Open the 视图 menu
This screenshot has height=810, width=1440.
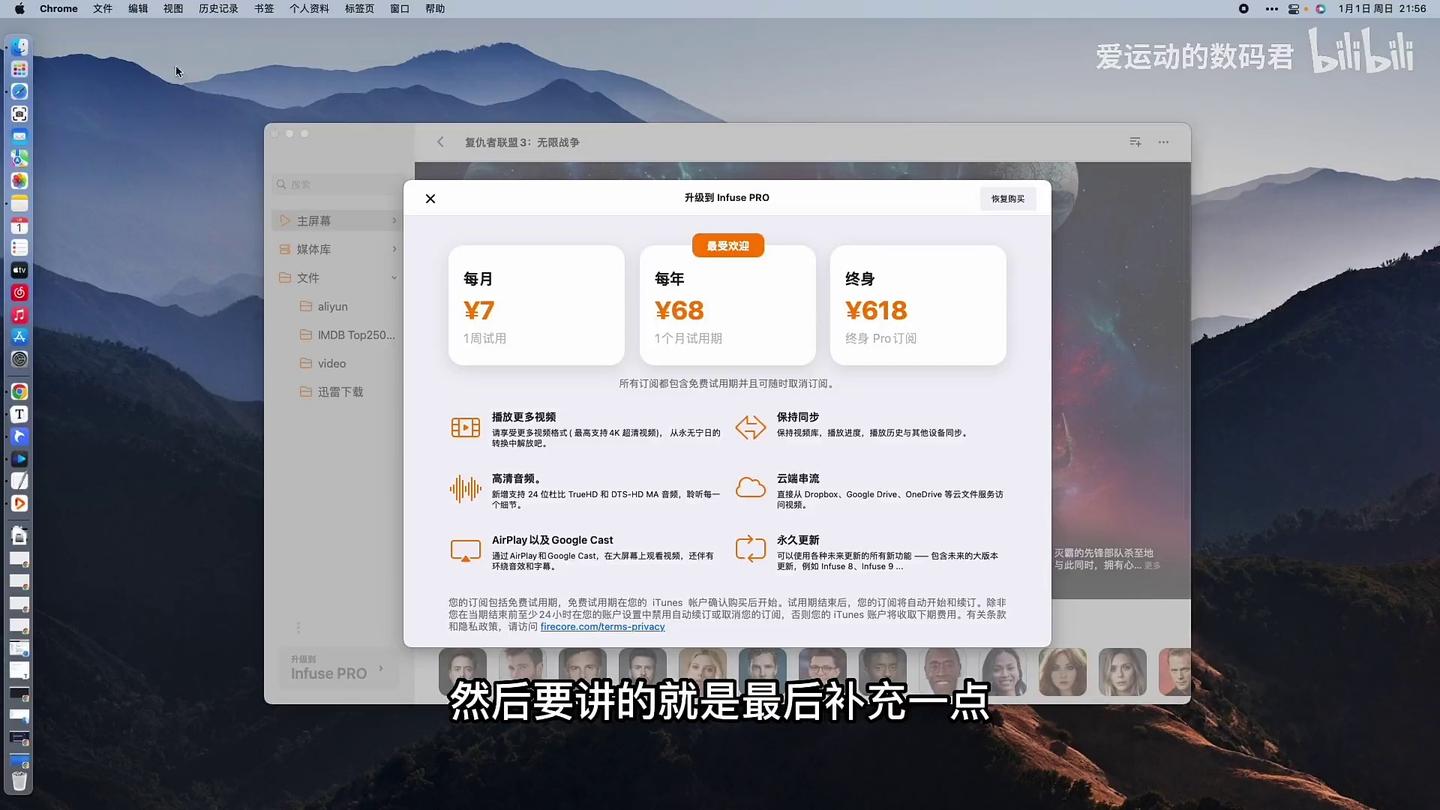click(173, 8)
